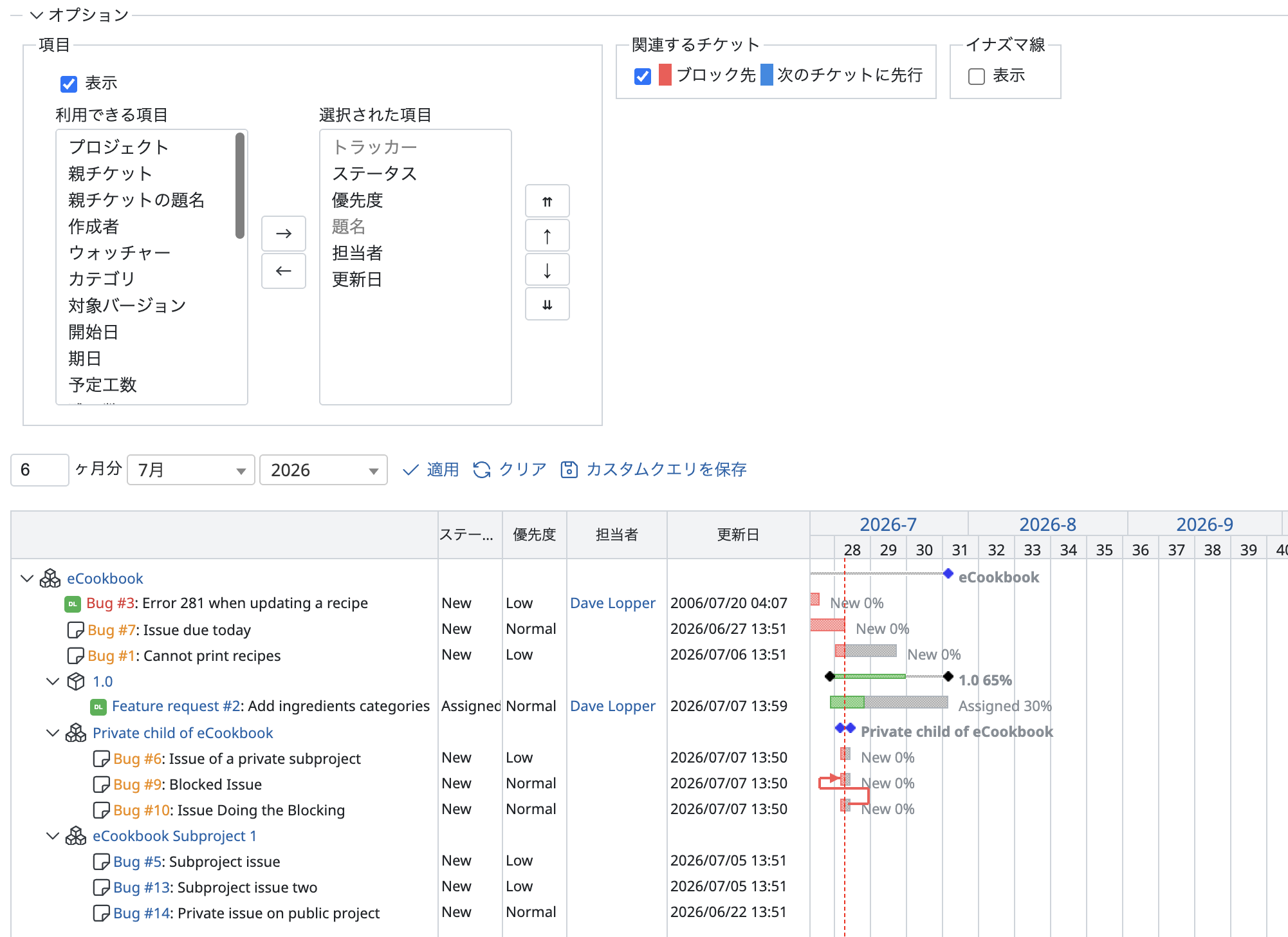The height and width of the screenshot is (937, 1288).
Task: Open the 1.0 version link
Action: 103,681
